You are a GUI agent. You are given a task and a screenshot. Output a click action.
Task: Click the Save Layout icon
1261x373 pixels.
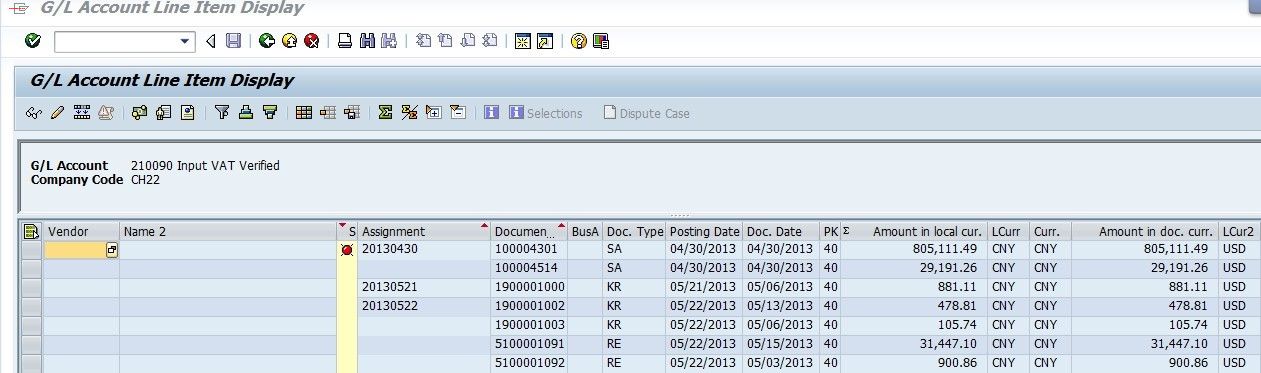pyautogui.click(x=351, y=113)
